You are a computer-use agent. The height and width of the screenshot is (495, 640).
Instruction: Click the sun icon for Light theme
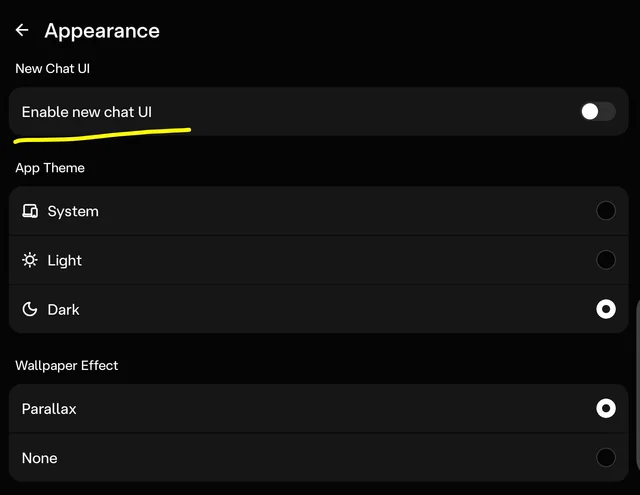click(x=30, y=260)
